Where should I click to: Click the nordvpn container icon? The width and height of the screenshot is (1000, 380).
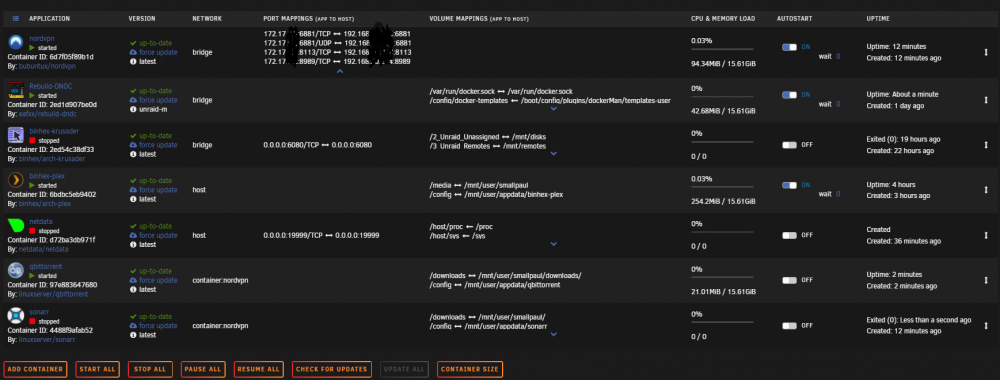coord(16,43)
